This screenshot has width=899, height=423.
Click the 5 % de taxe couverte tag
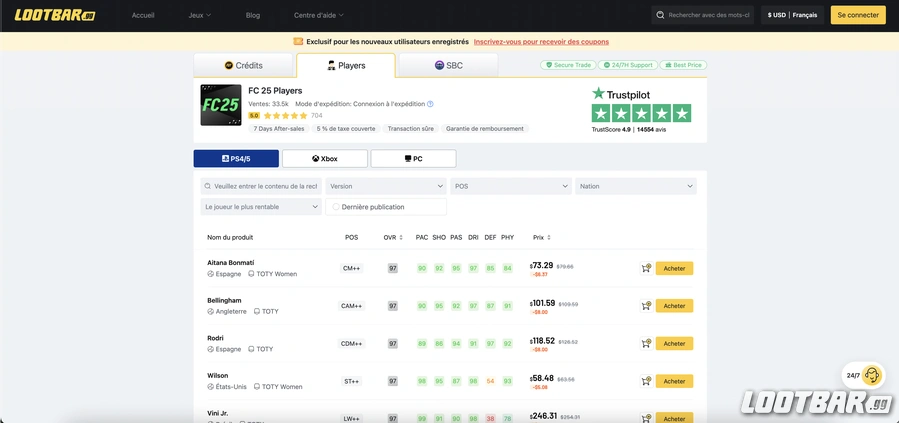point(346,129)
